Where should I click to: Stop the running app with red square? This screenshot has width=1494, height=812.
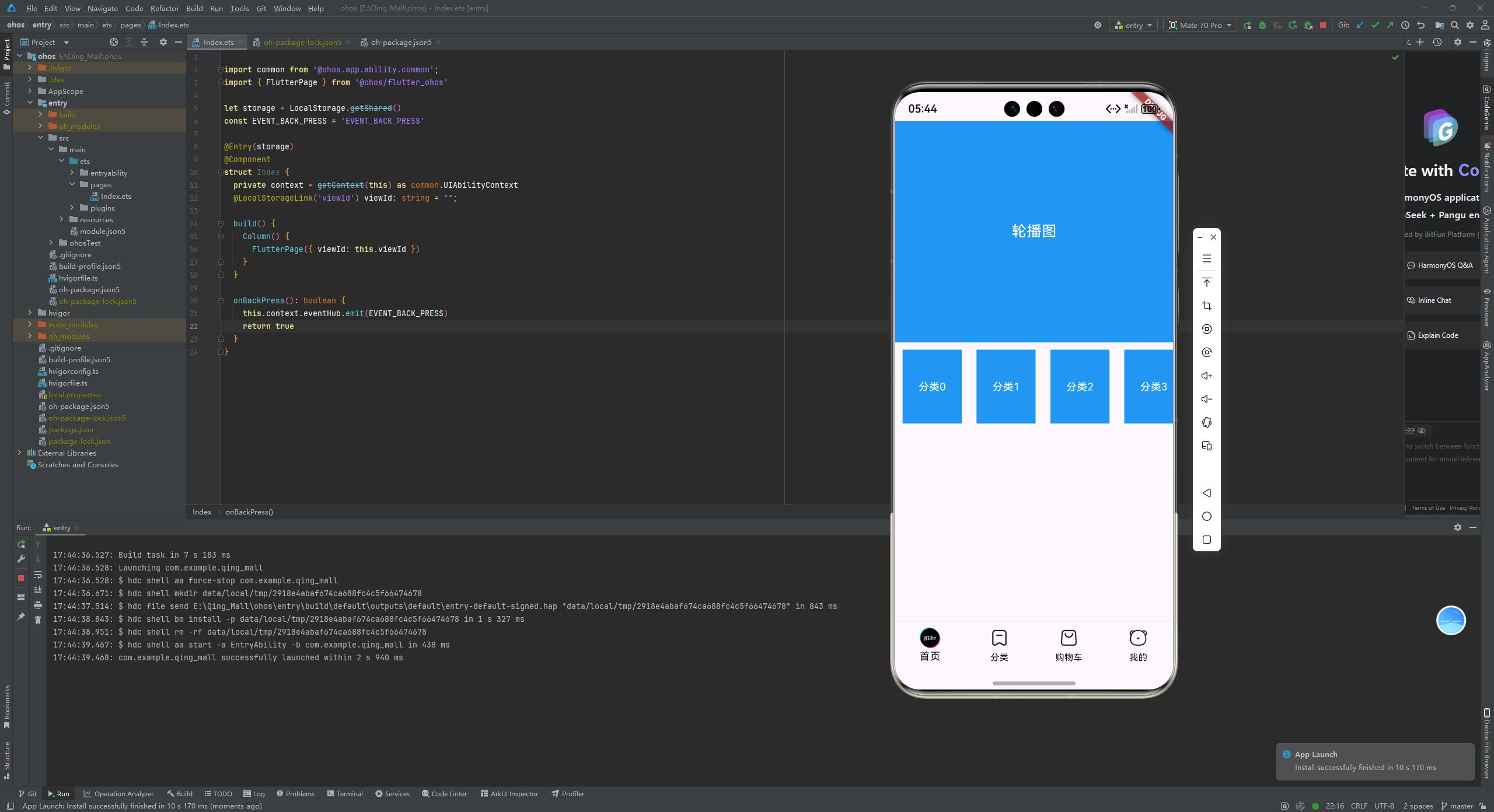(1323, 25)
